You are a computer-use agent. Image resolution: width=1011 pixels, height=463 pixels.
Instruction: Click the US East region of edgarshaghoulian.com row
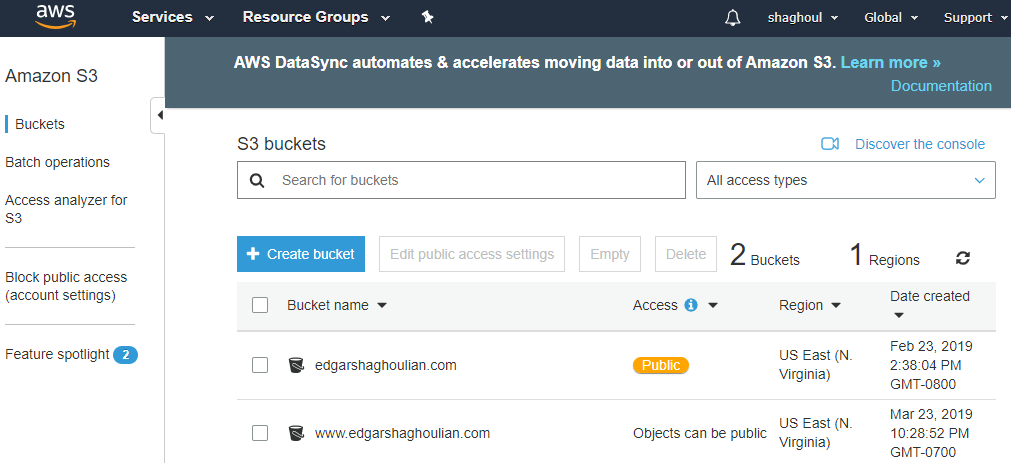point(816,366)
